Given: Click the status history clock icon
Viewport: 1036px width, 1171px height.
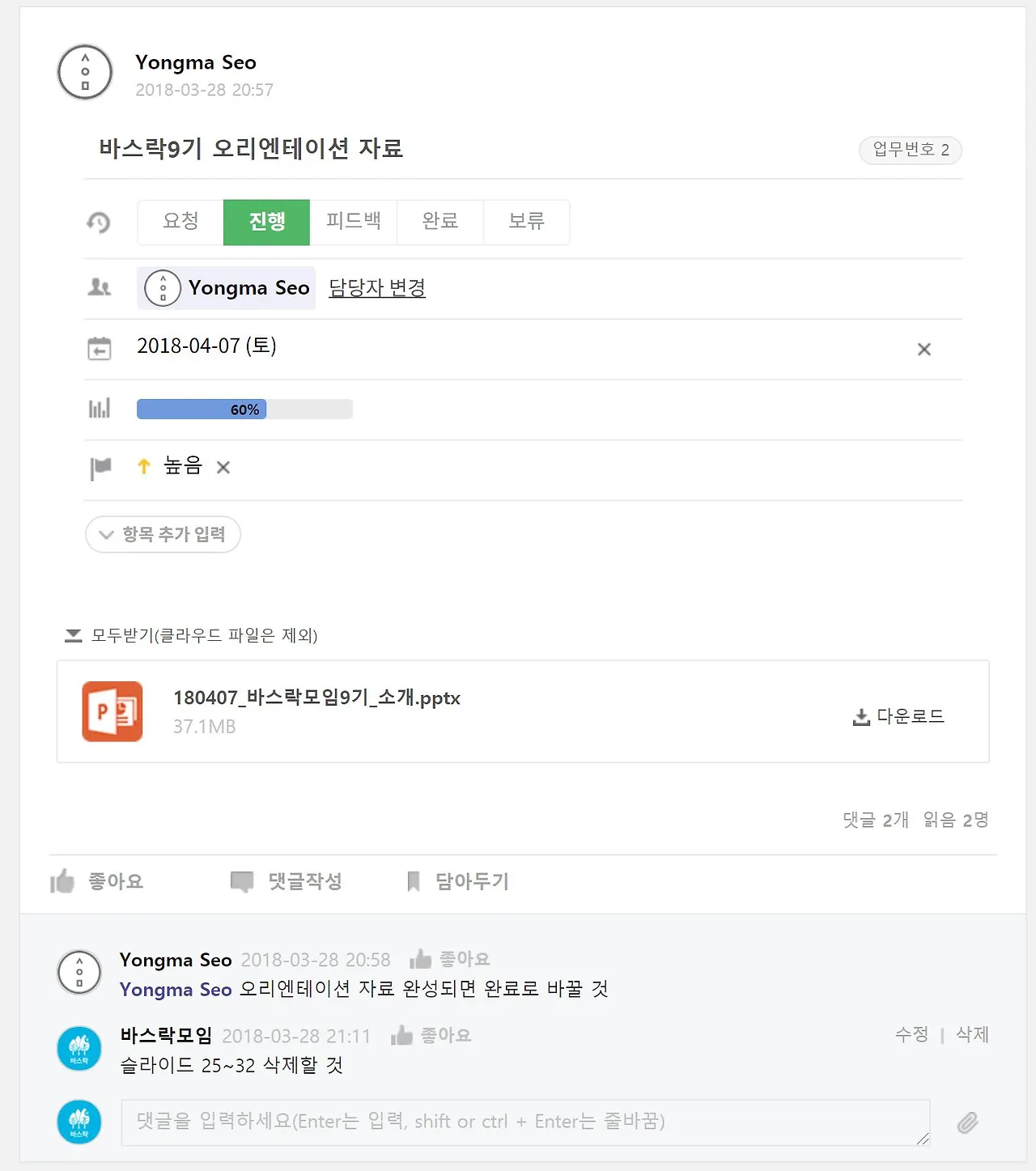Looking at the screenshot, I should (x=99, y=223).
